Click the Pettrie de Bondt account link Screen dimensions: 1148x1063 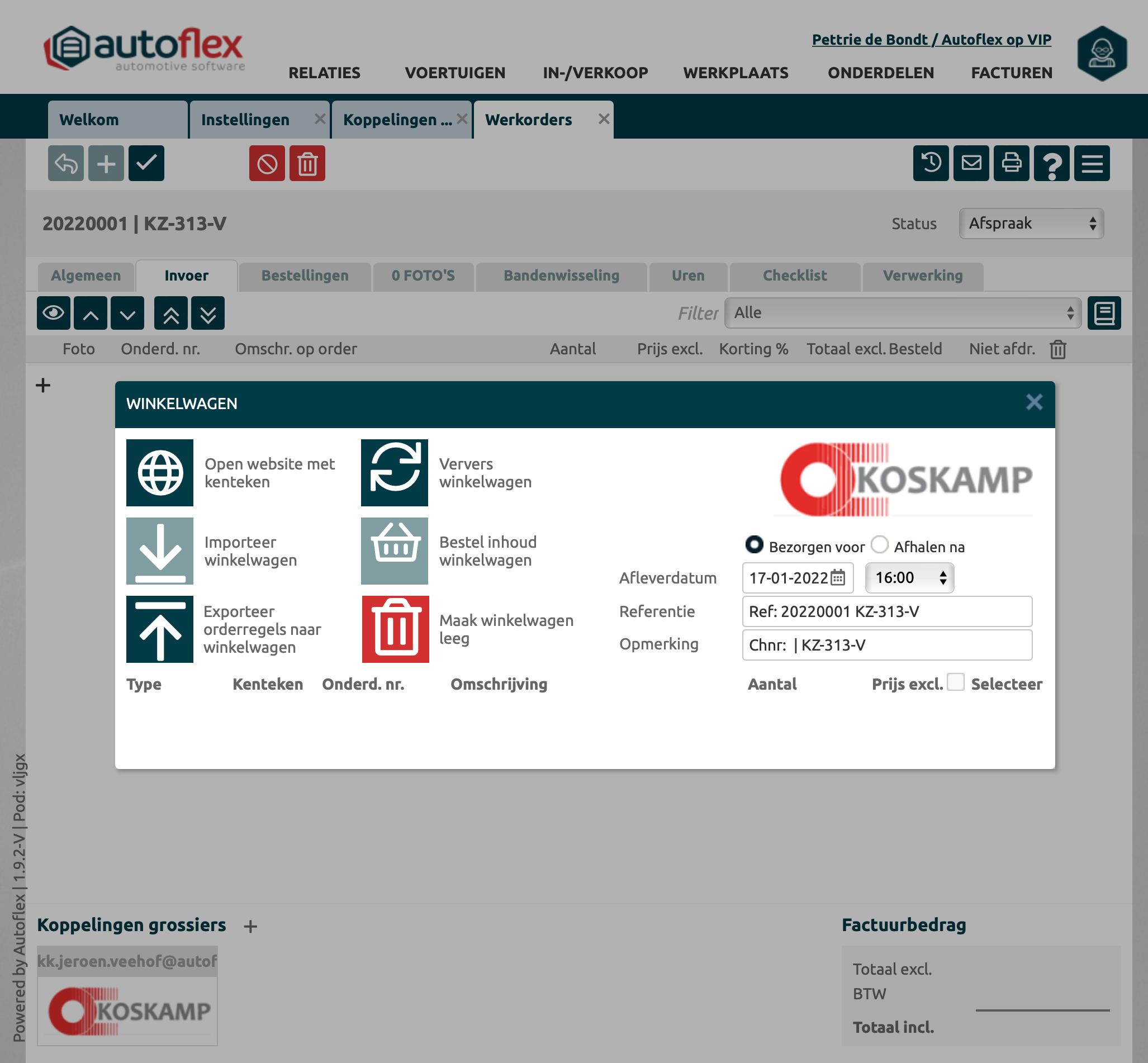click(931, 39)
